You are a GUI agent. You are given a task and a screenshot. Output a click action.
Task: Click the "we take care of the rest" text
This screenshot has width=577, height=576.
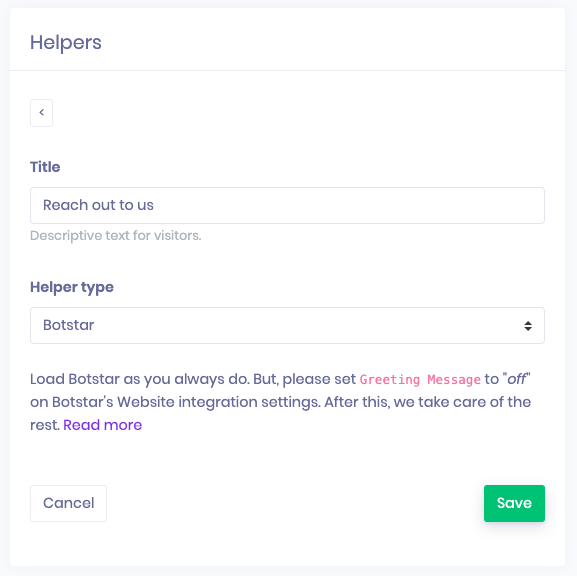coord(280,413)
